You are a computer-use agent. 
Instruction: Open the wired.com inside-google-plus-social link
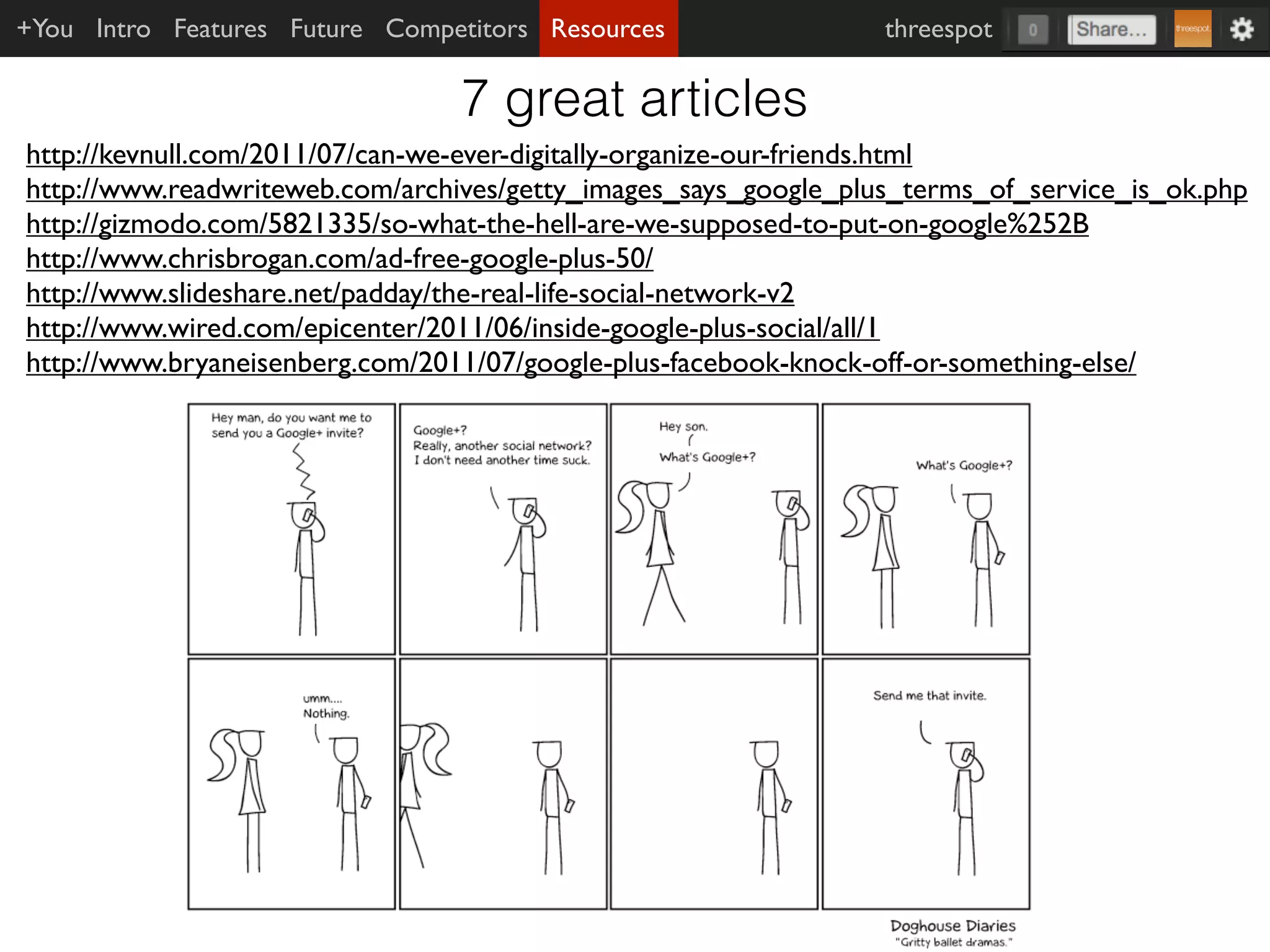(x=453, y=328)
